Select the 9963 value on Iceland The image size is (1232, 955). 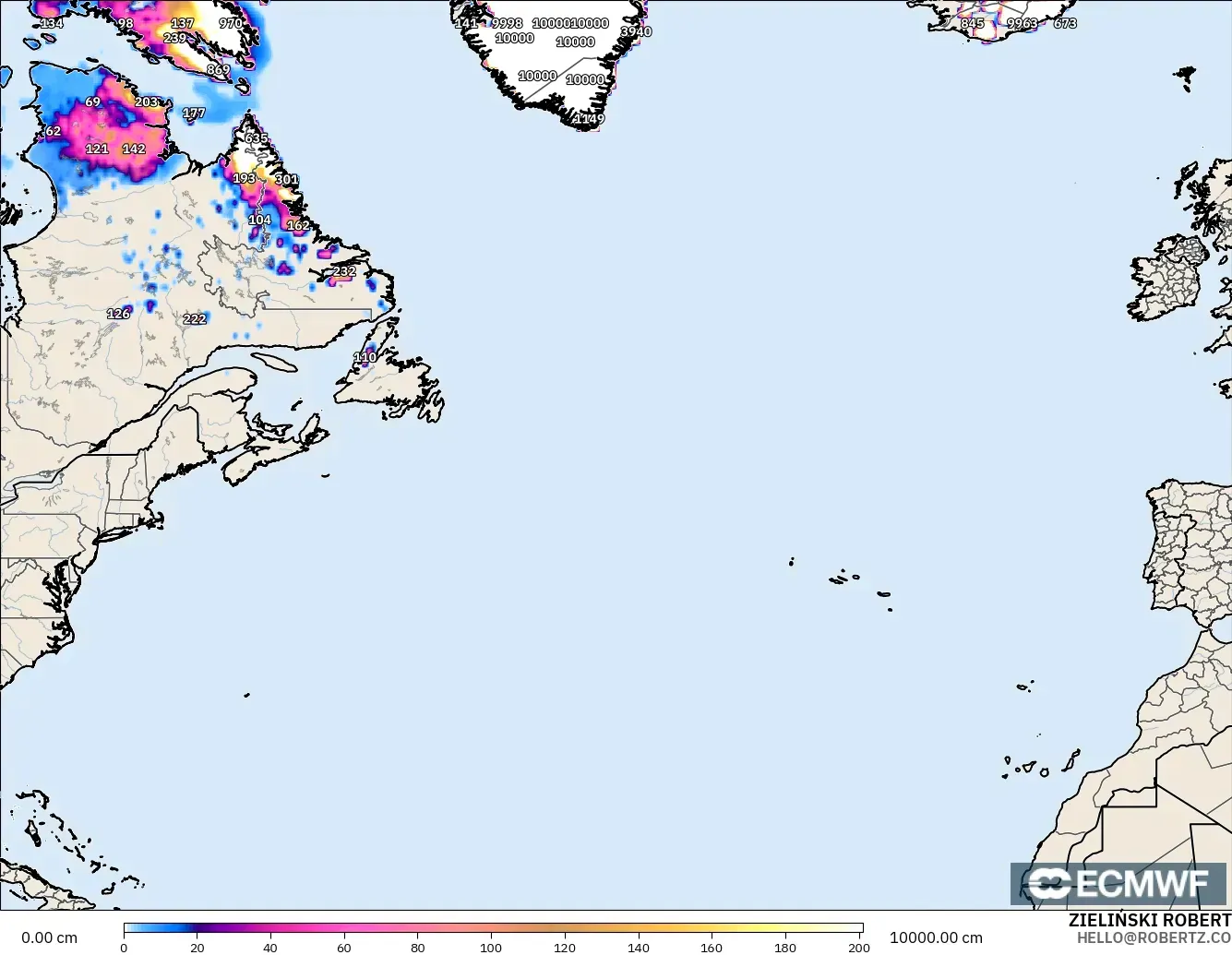(x=1022, y=23)
